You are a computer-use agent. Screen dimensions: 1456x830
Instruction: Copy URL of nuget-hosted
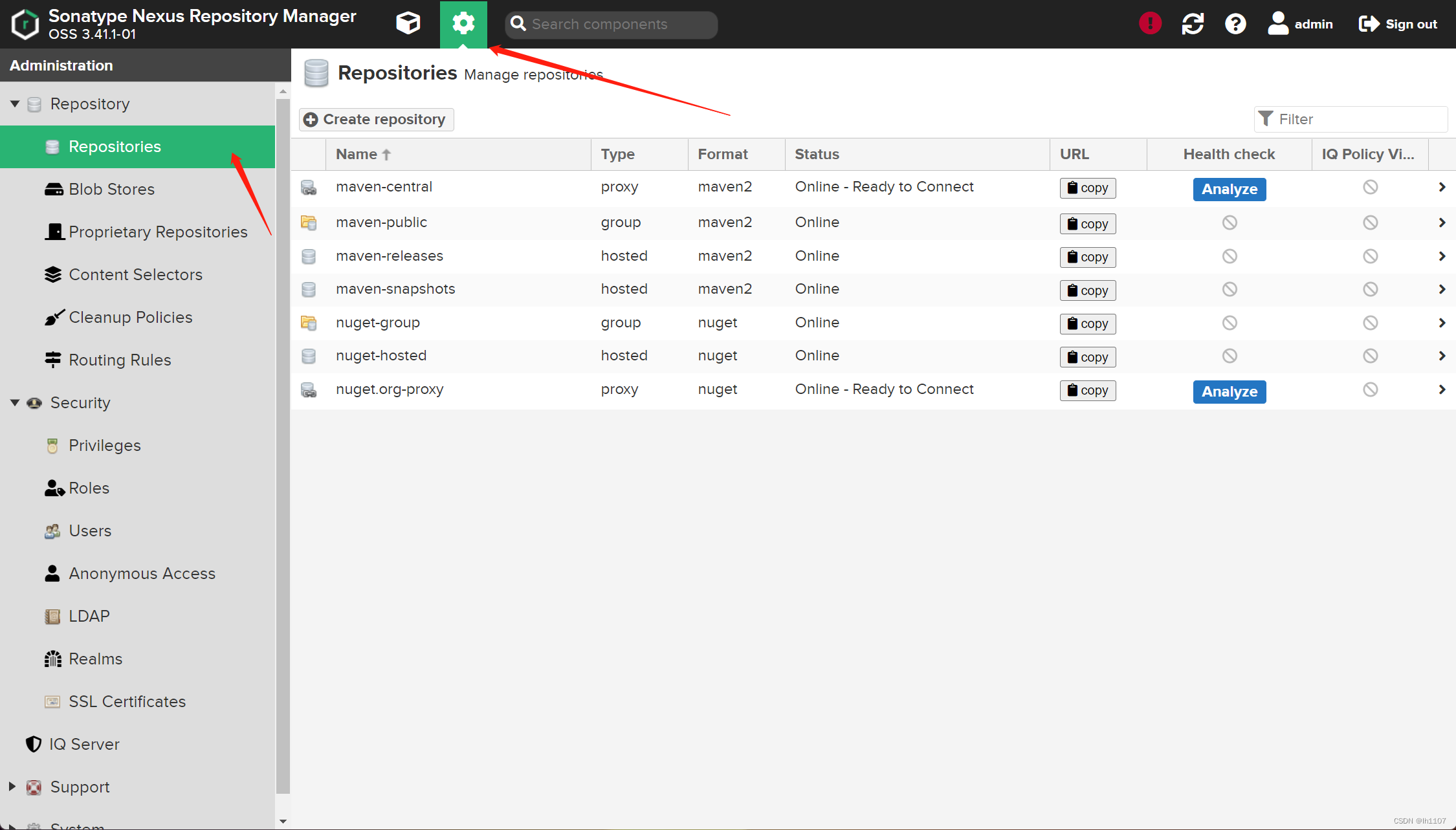pos(1088,357)
